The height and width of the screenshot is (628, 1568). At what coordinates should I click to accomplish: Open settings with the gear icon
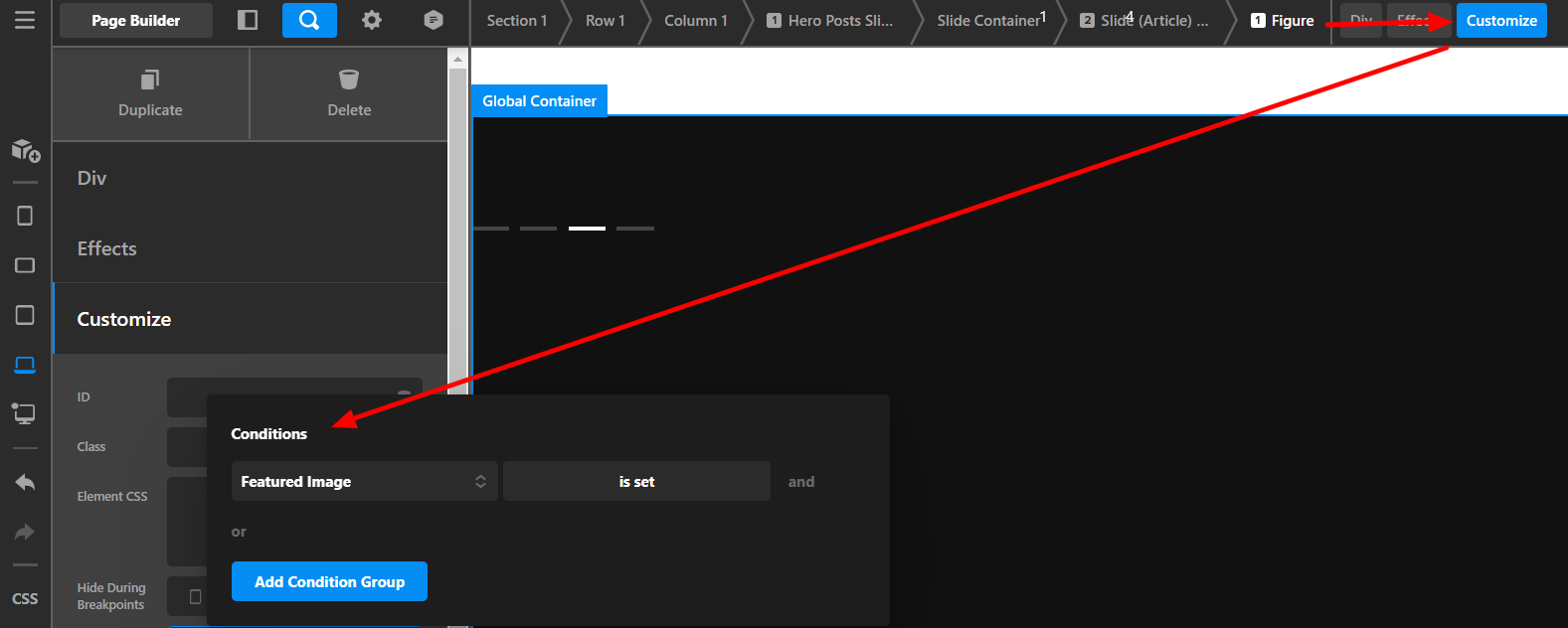pos(372,20)
